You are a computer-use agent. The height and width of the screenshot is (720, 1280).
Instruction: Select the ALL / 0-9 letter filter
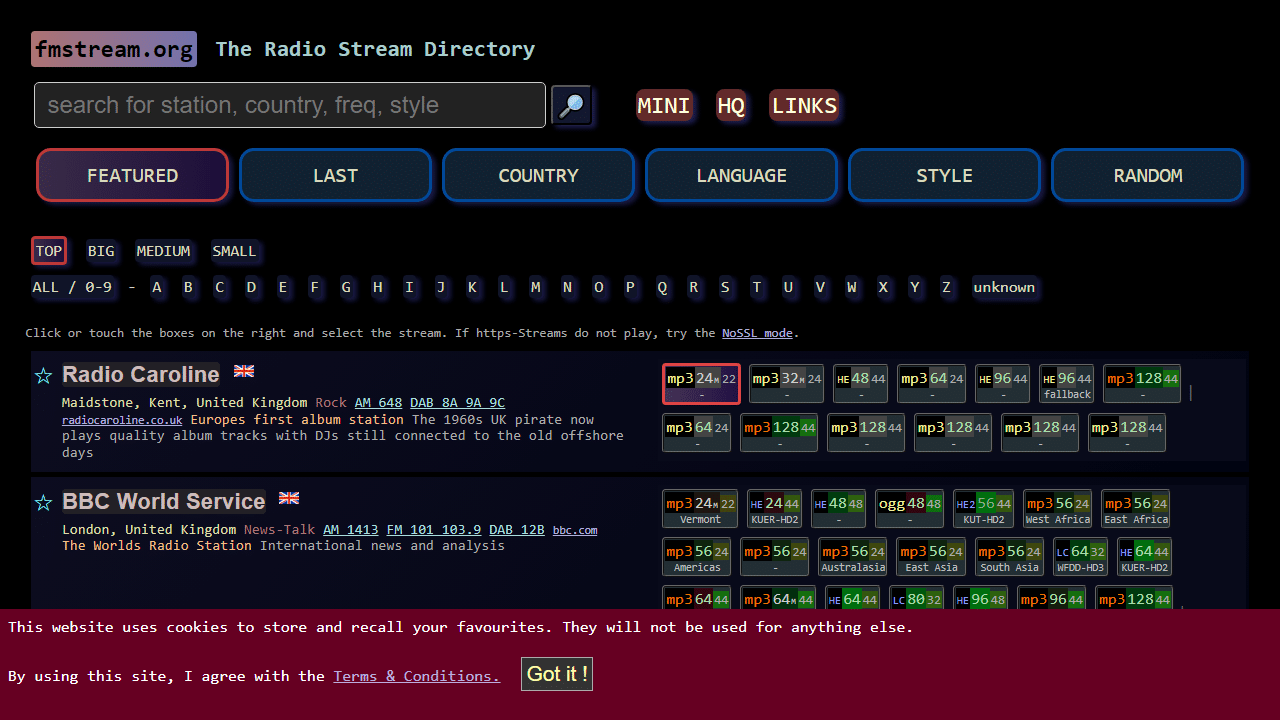click(x=72, y=287)
